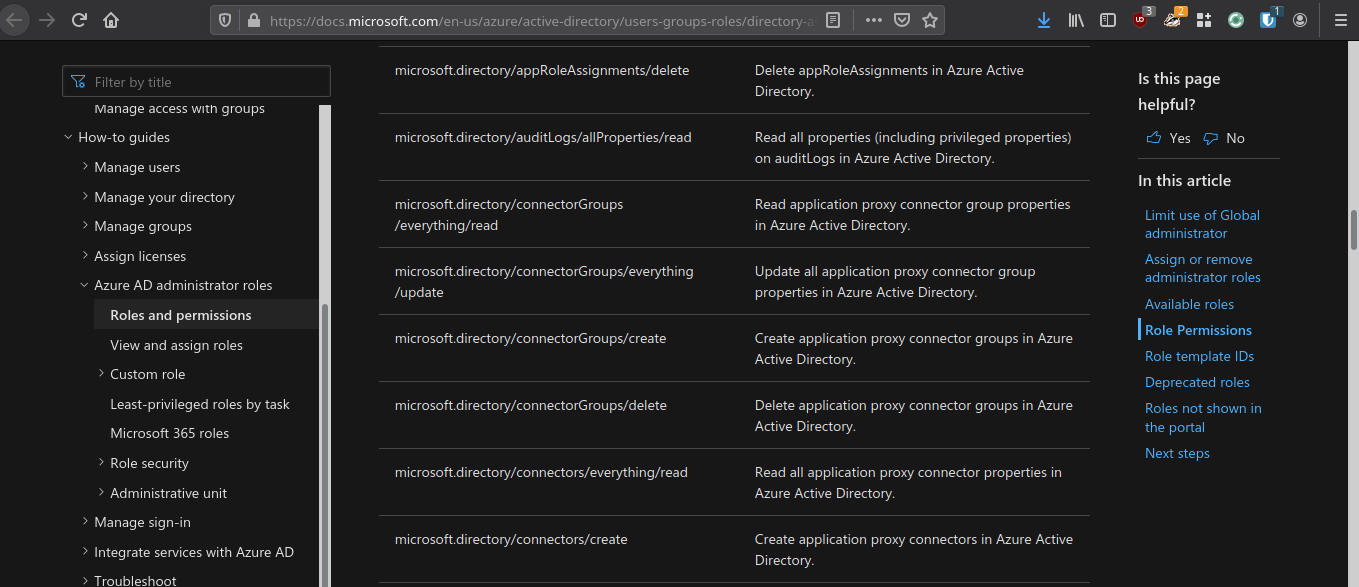Screen dimensions: 1359x587
Task: Jump to the Deprecated roles section
Action: coord(1197,382)
